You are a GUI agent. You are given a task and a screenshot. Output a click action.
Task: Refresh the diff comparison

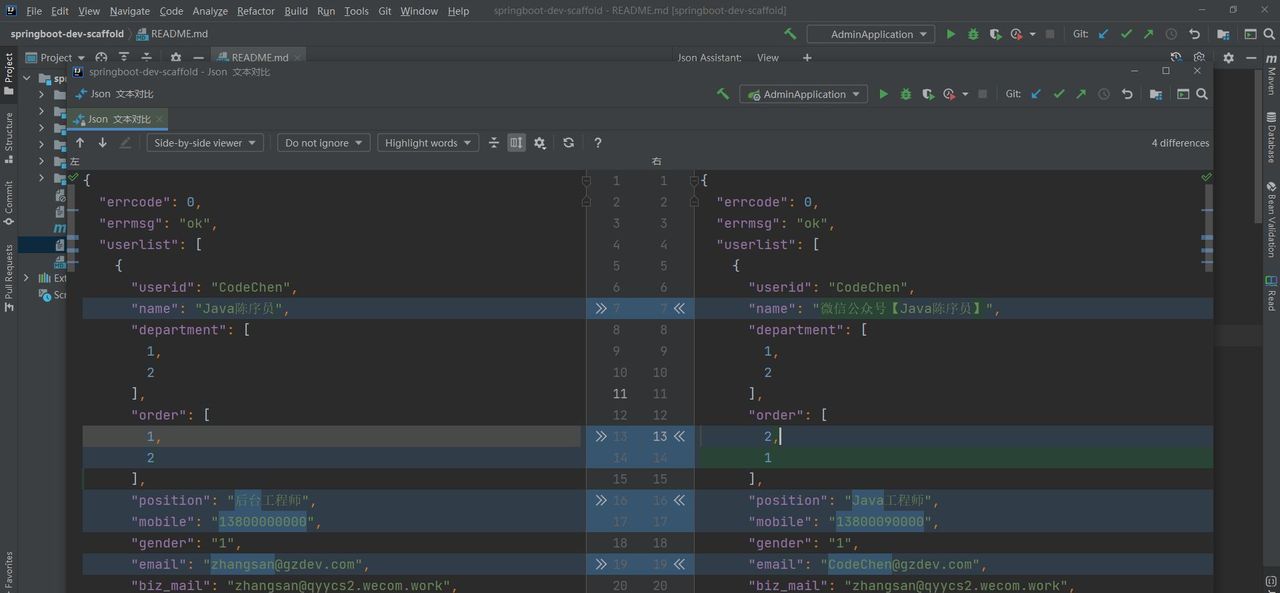click(x=569, y=143)
